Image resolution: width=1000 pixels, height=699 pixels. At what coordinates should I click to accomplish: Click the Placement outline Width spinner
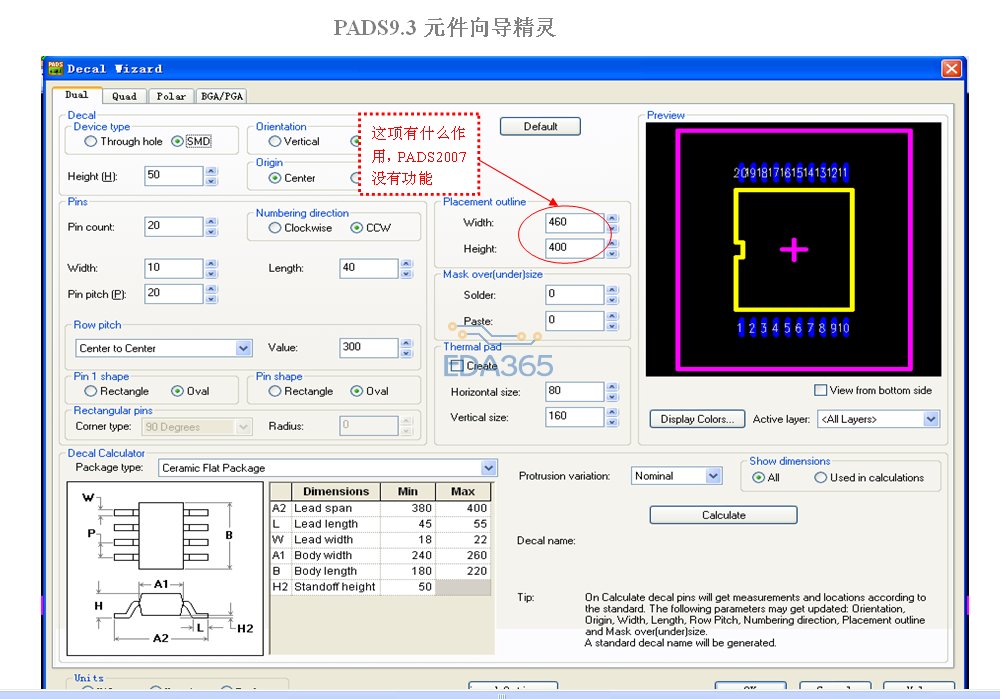point(612,222)
